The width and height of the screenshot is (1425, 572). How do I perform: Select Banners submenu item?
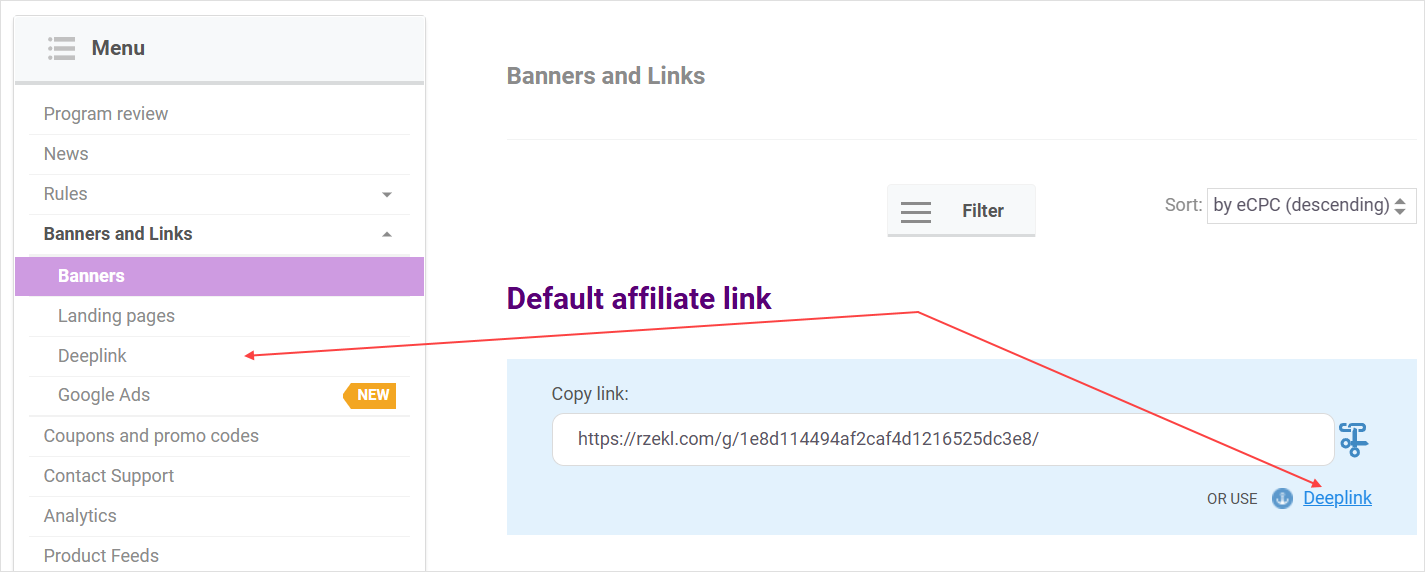tap(91, 276)
